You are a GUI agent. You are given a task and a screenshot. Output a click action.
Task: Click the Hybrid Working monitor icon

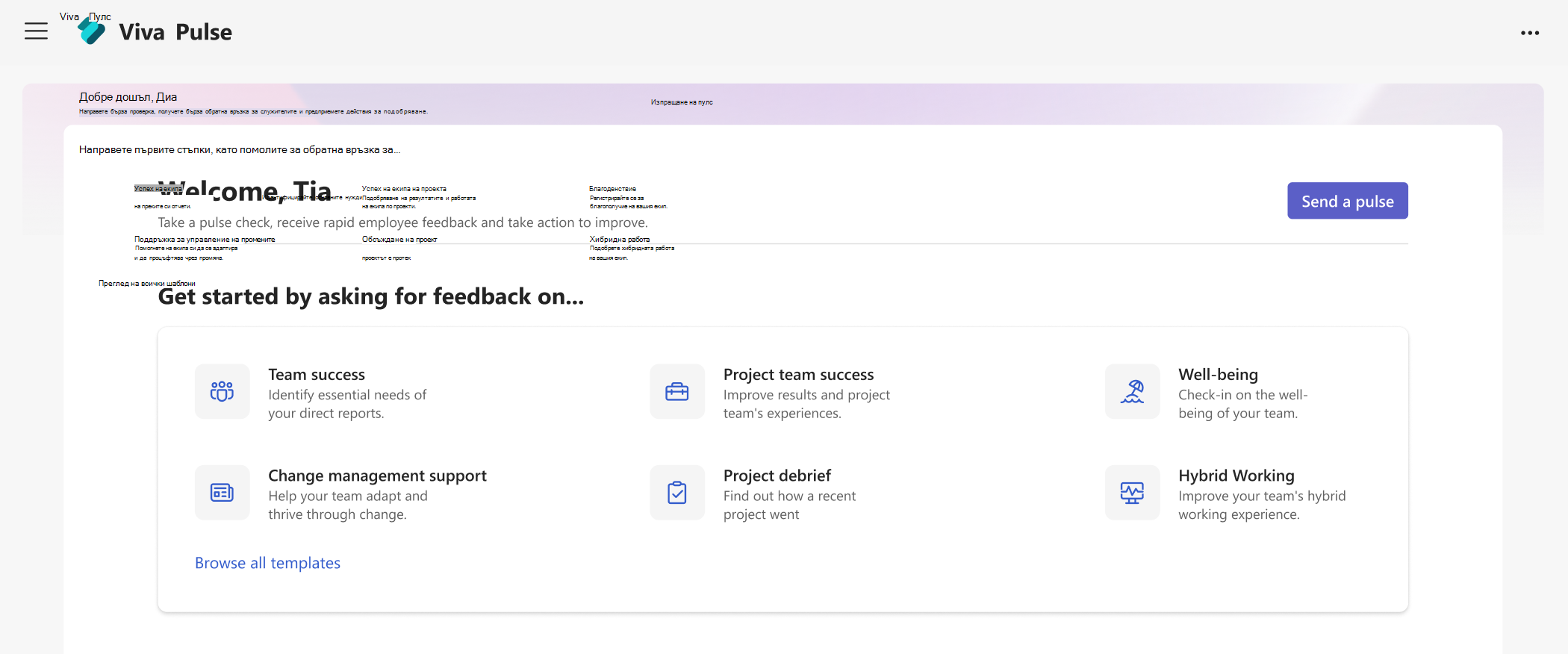click(1133, 493)
